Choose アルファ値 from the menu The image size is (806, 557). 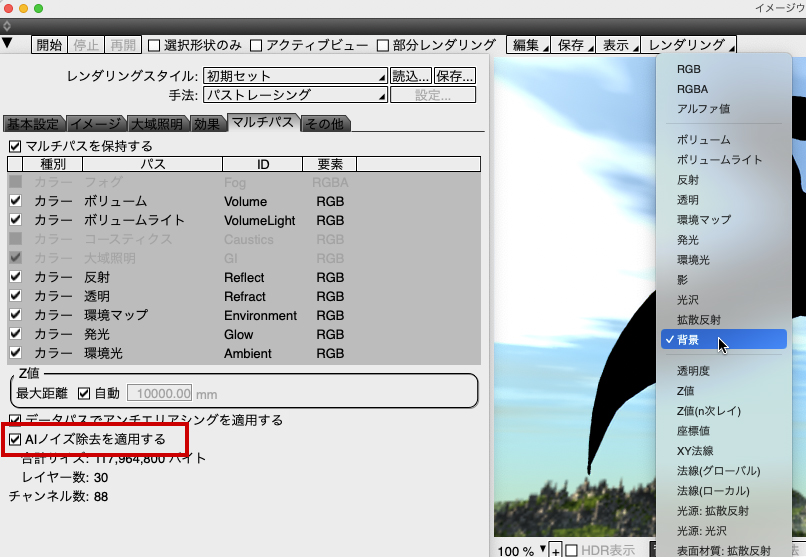click(x=724, y=109)
